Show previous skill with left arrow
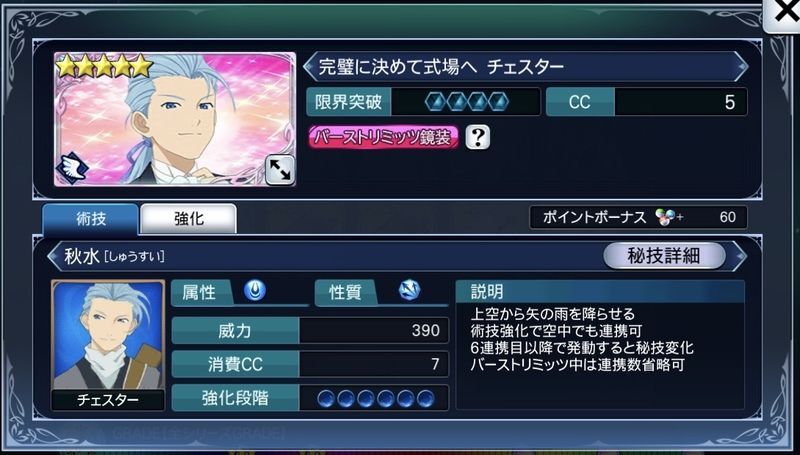800x455 pixels. pos(53,256)
